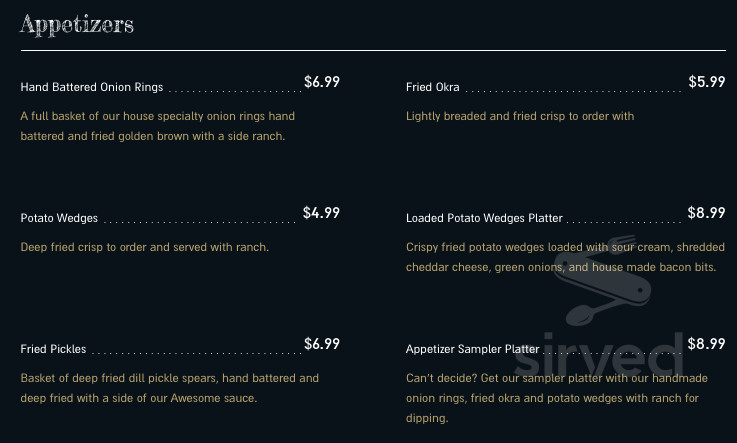Viewport: 737px width, 443px height.
Task: Click the Loaded Potato Wedges Platter $8.99 price
Action: 706,213
